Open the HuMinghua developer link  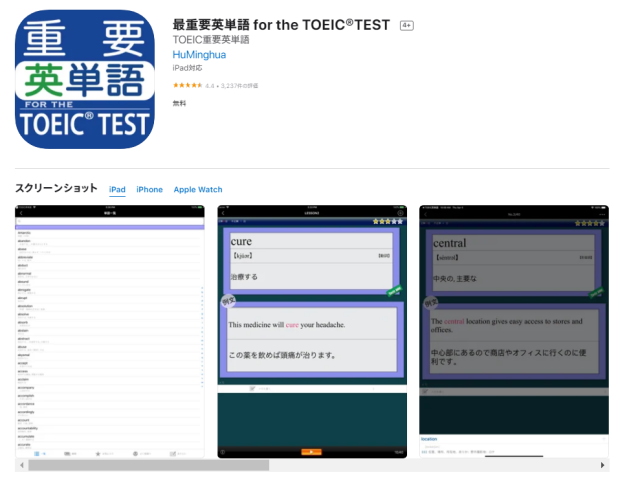pos(199,55)
